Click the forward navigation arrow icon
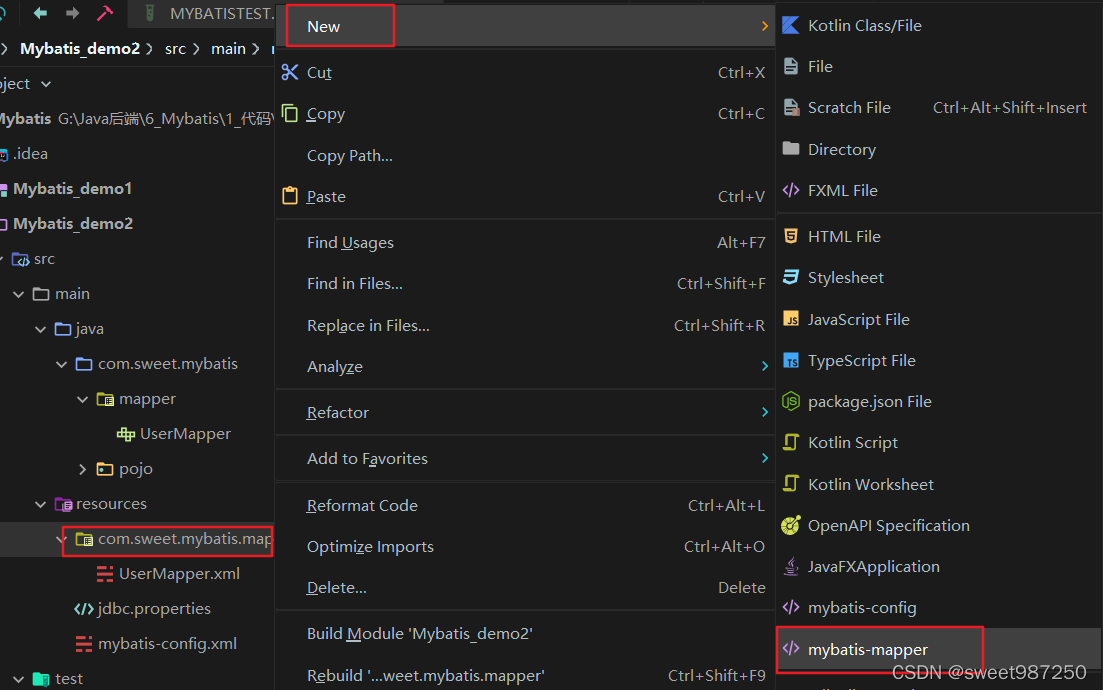The height and width of the screenshot is (690, 1103). coord(72,13)
